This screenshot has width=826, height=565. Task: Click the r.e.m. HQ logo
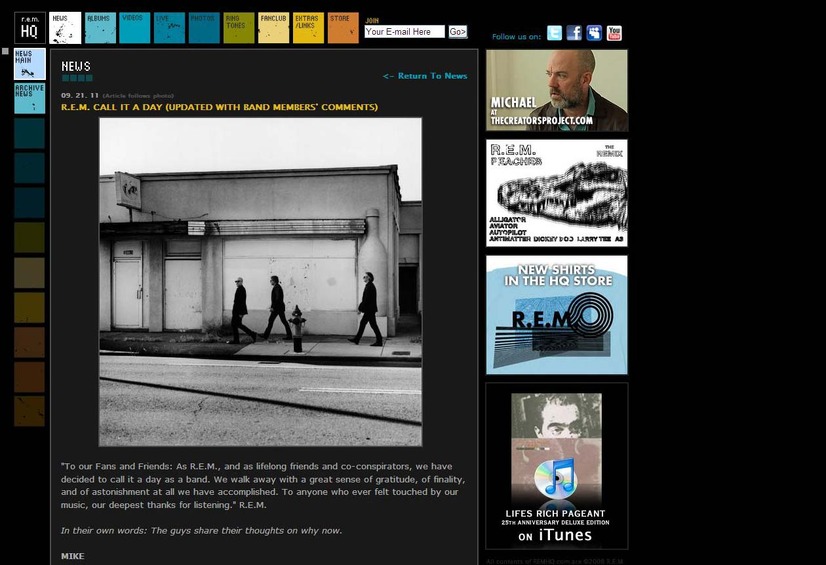click(x=30, y=28)
